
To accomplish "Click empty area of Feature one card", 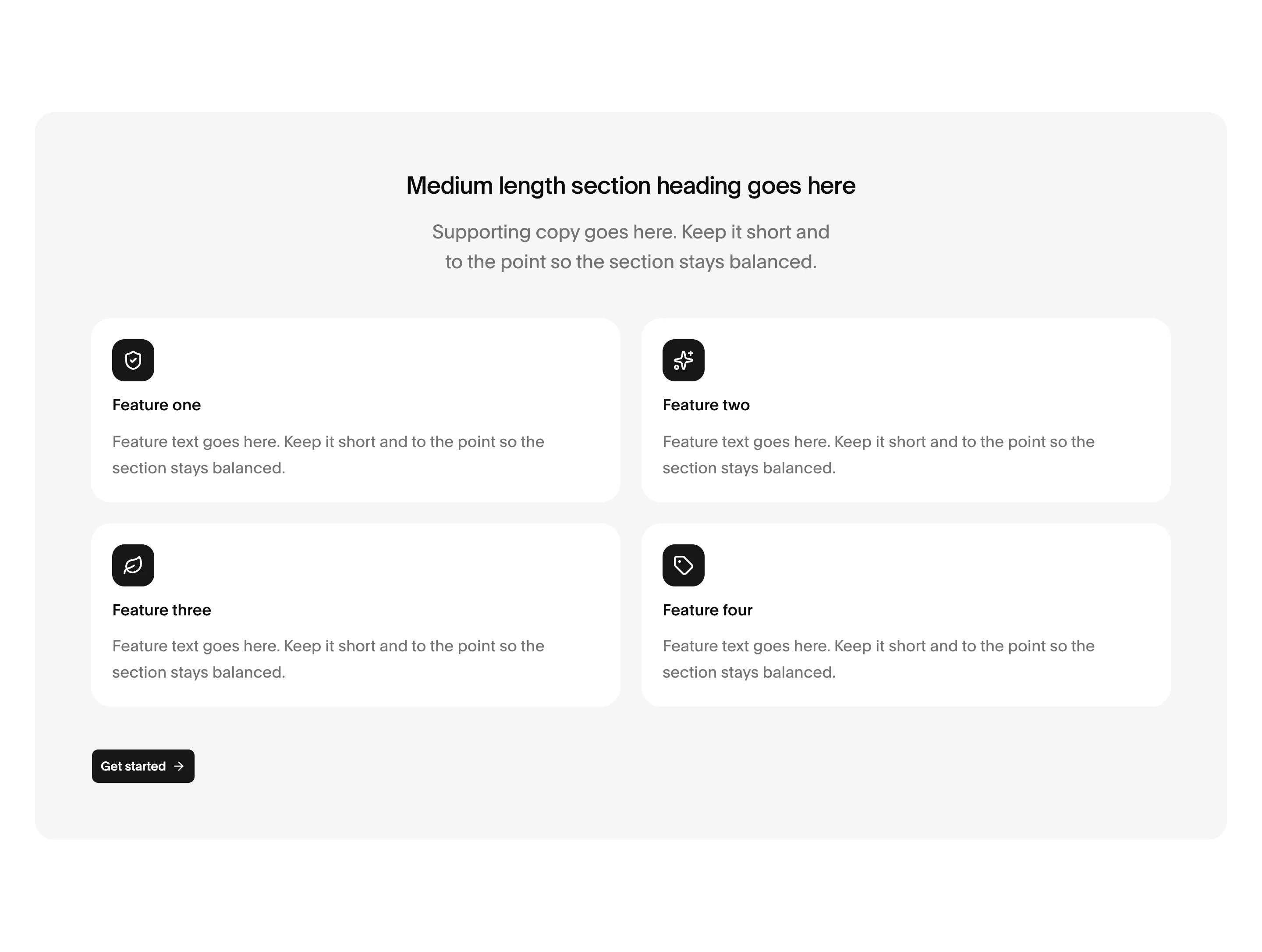I will coord(399,365).
